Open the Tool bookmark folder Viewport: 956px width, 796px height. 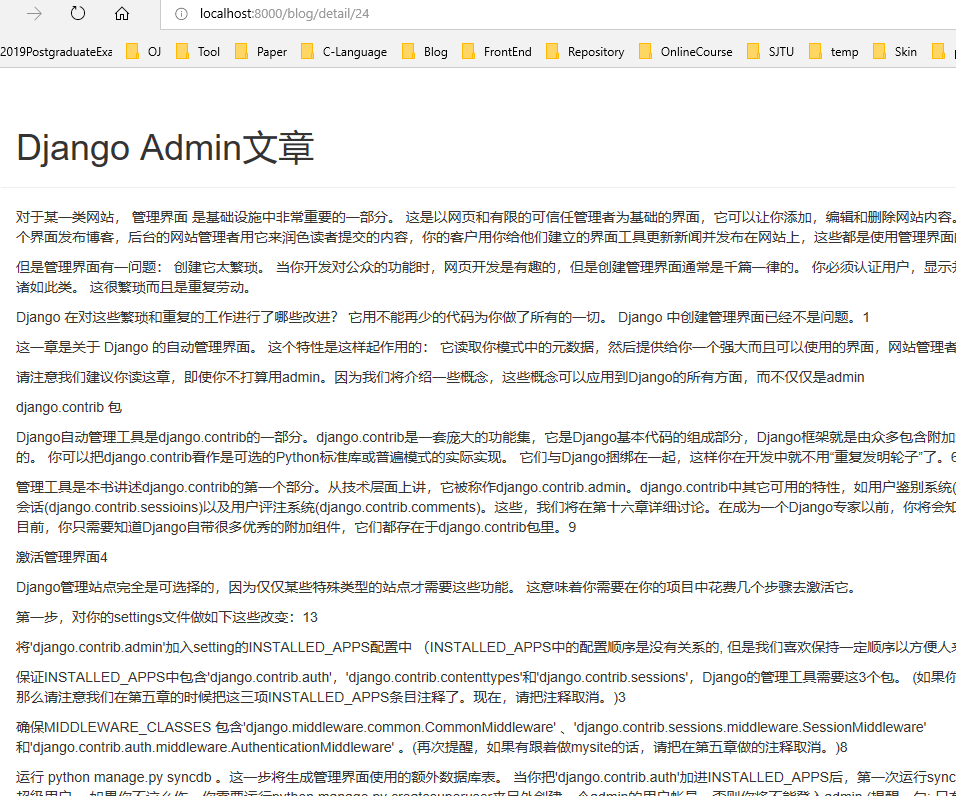(198, 52)
